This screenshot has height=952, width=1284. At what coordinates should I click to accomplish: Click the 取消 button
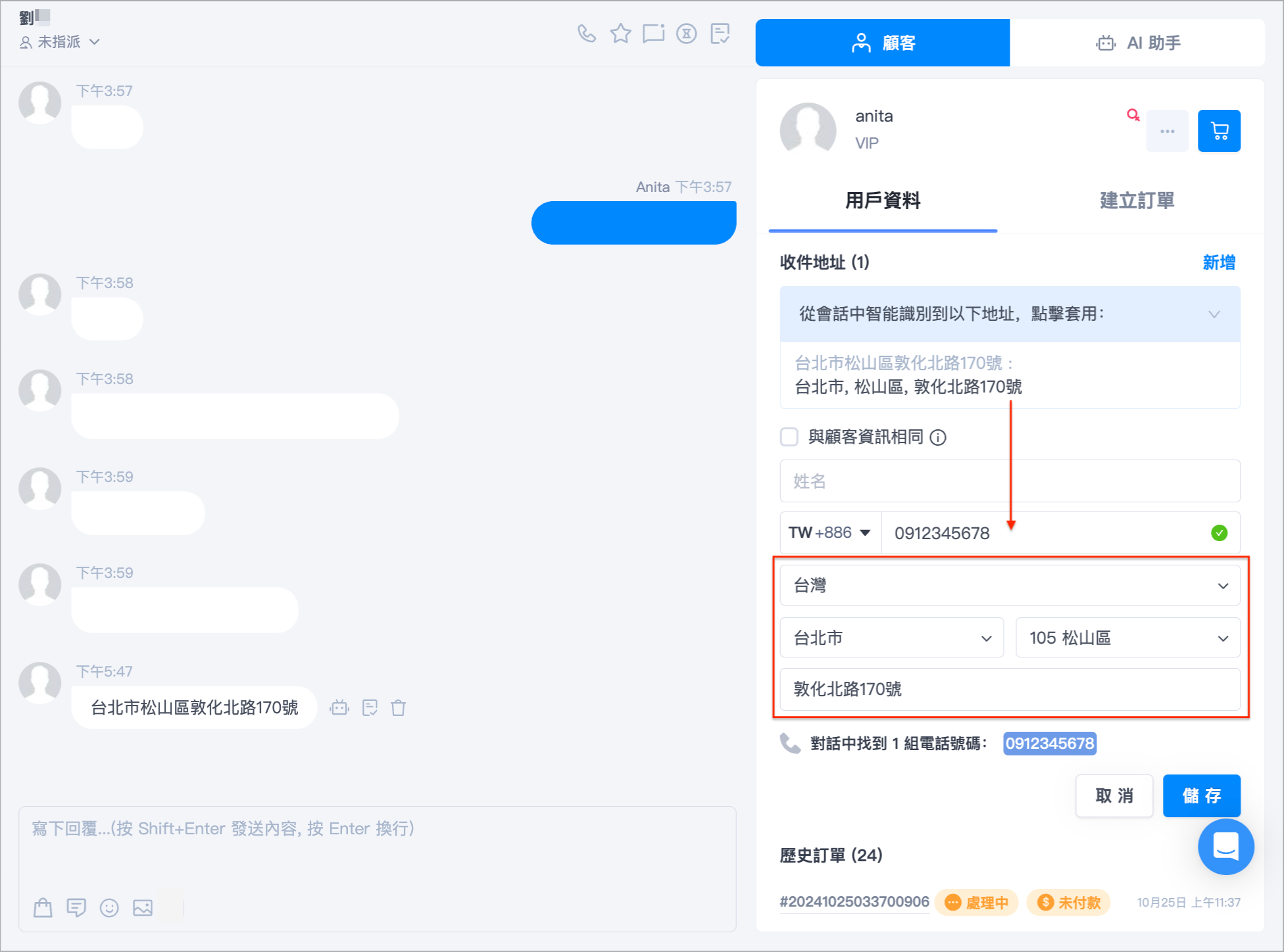[x=1114, y=796]
